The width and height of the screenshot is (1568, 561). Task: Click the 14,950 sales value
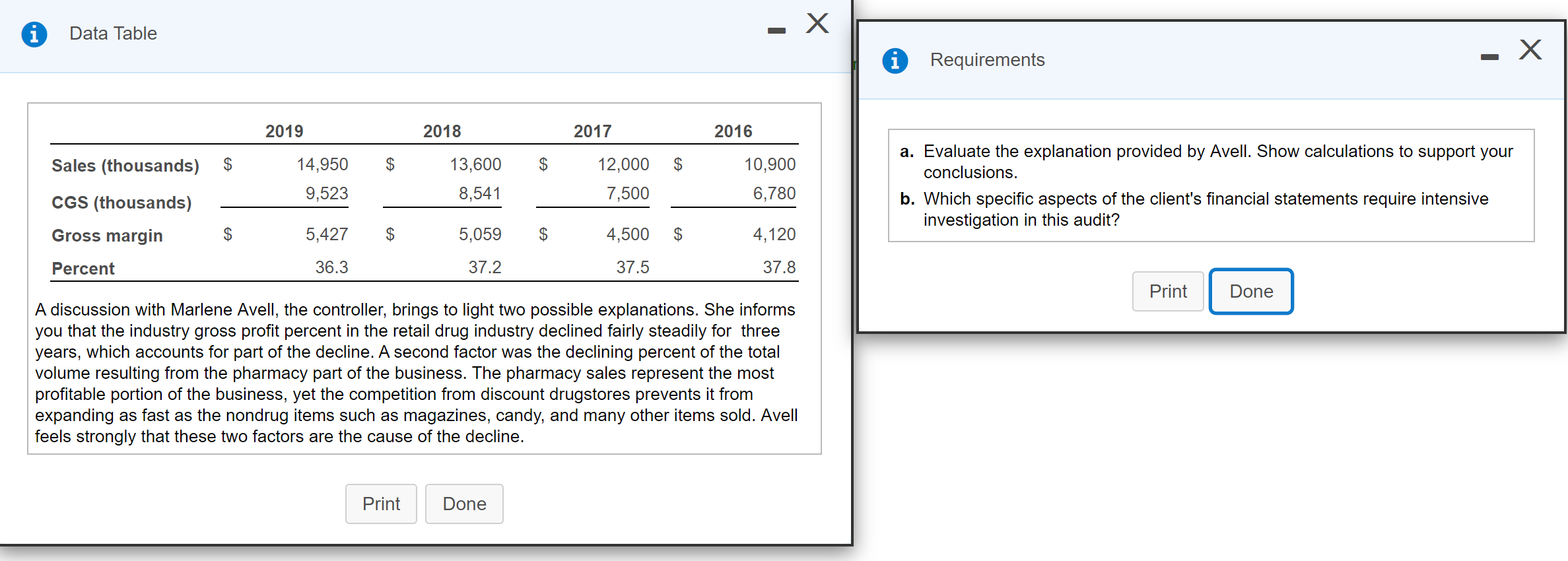pyautogui.click(x=322, y=164)
